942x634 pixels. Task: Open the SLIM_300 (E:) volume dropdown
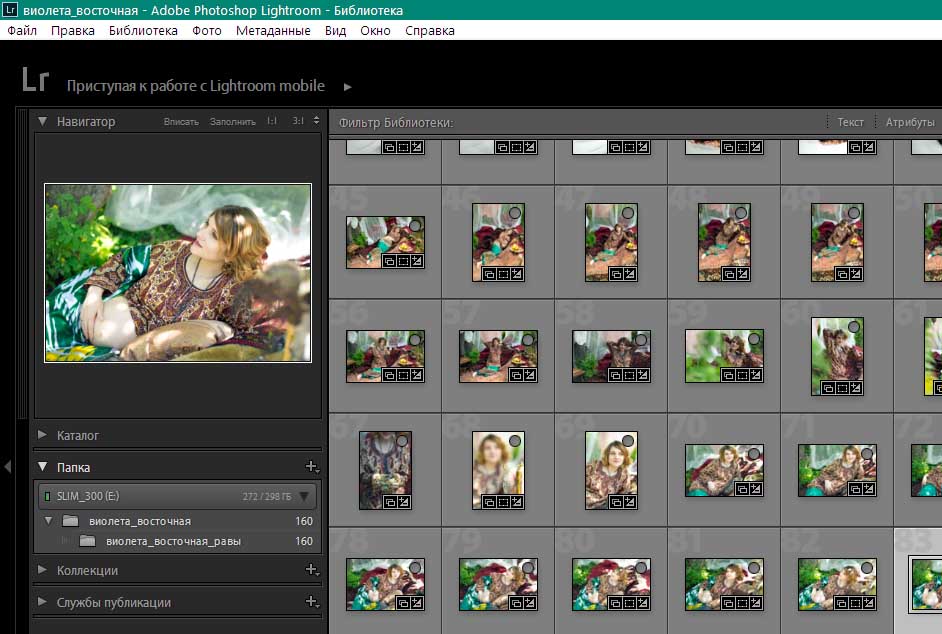point(305,496)
